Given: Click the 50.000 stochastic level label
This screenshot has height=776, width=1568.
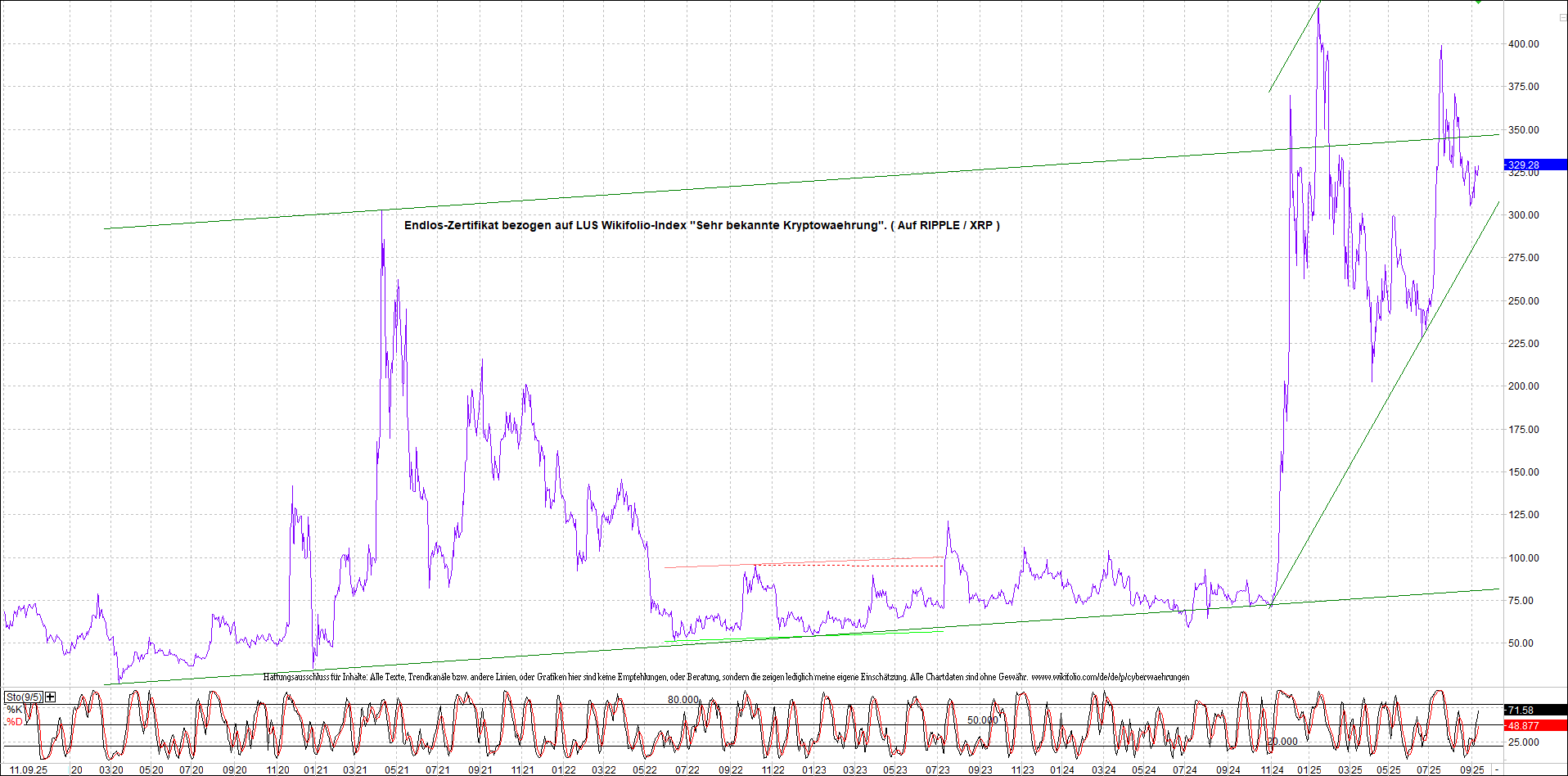Looking at the screenshot, I should coord(983,720).
